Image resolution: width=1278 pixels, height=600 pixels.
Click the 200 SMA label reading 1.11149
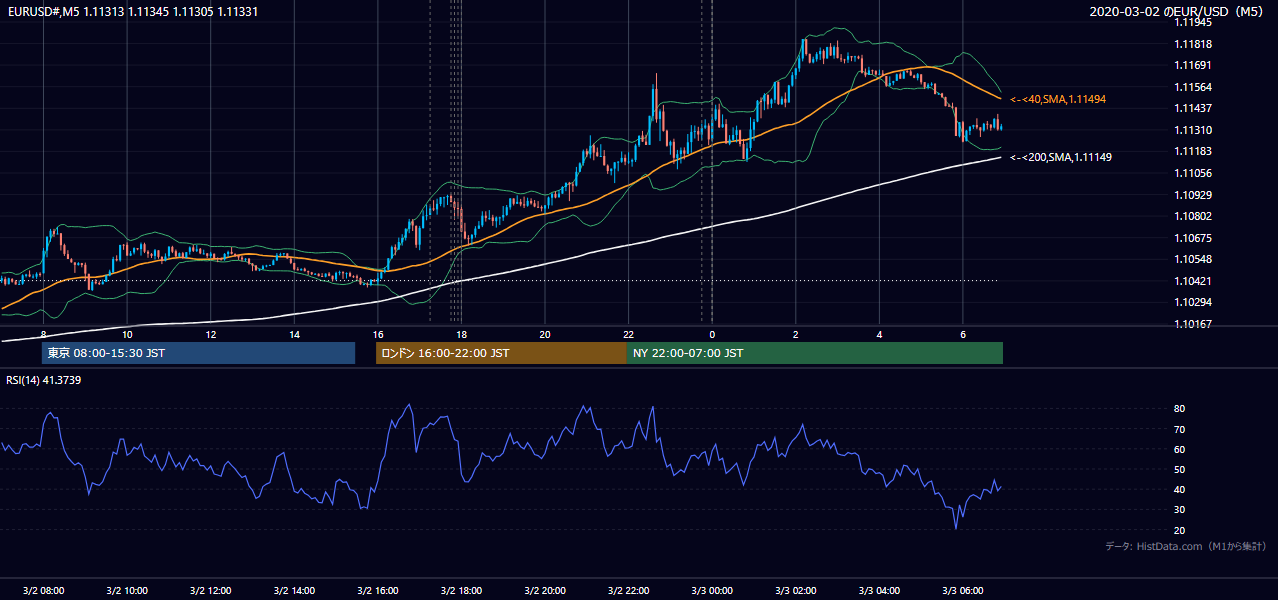pos(1061,157)
